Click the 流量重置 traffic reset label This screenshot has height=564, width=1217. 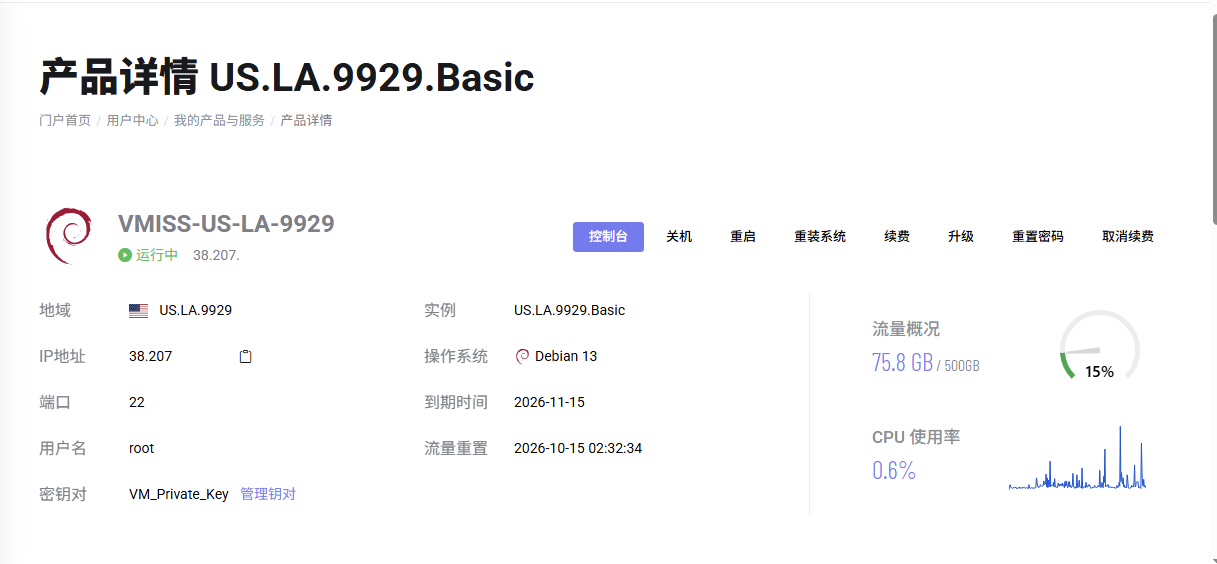[456, 448]
